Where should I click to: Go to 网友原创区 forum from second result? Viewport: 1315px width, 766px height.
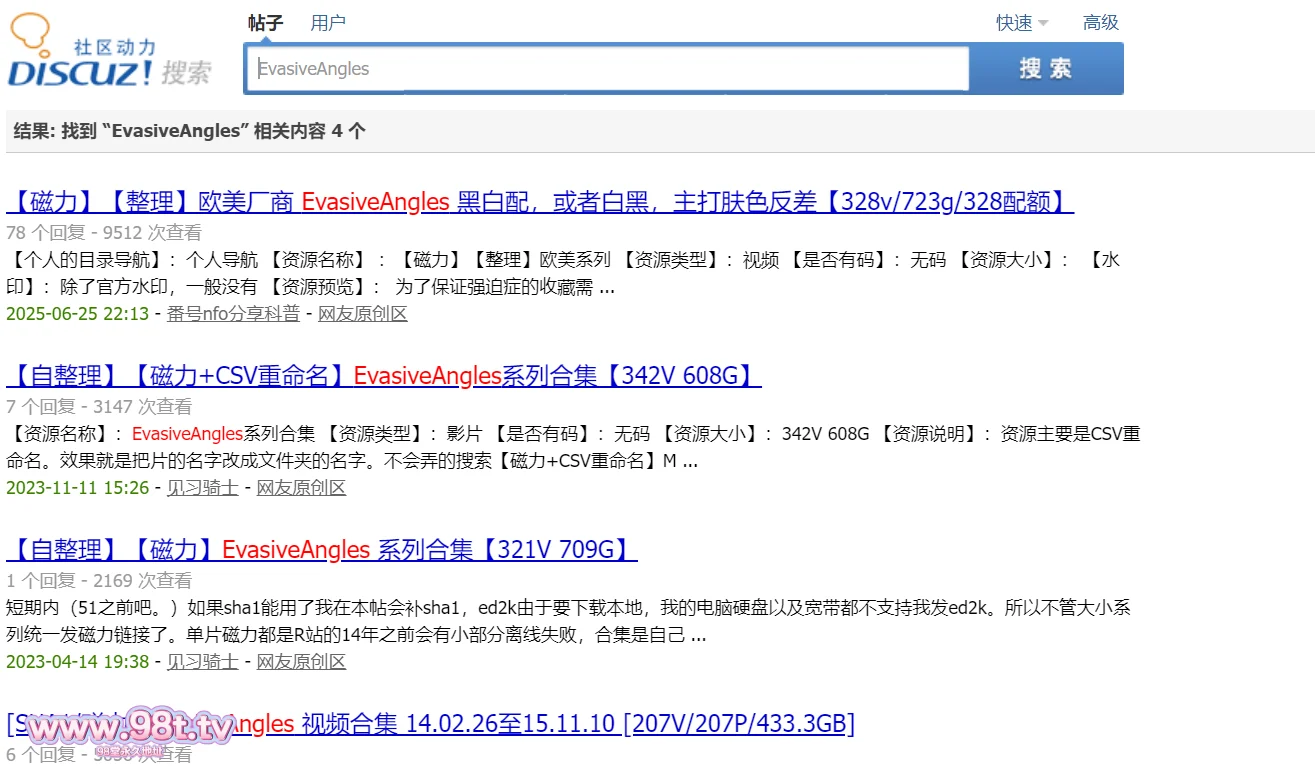click(x=301, y=488)
